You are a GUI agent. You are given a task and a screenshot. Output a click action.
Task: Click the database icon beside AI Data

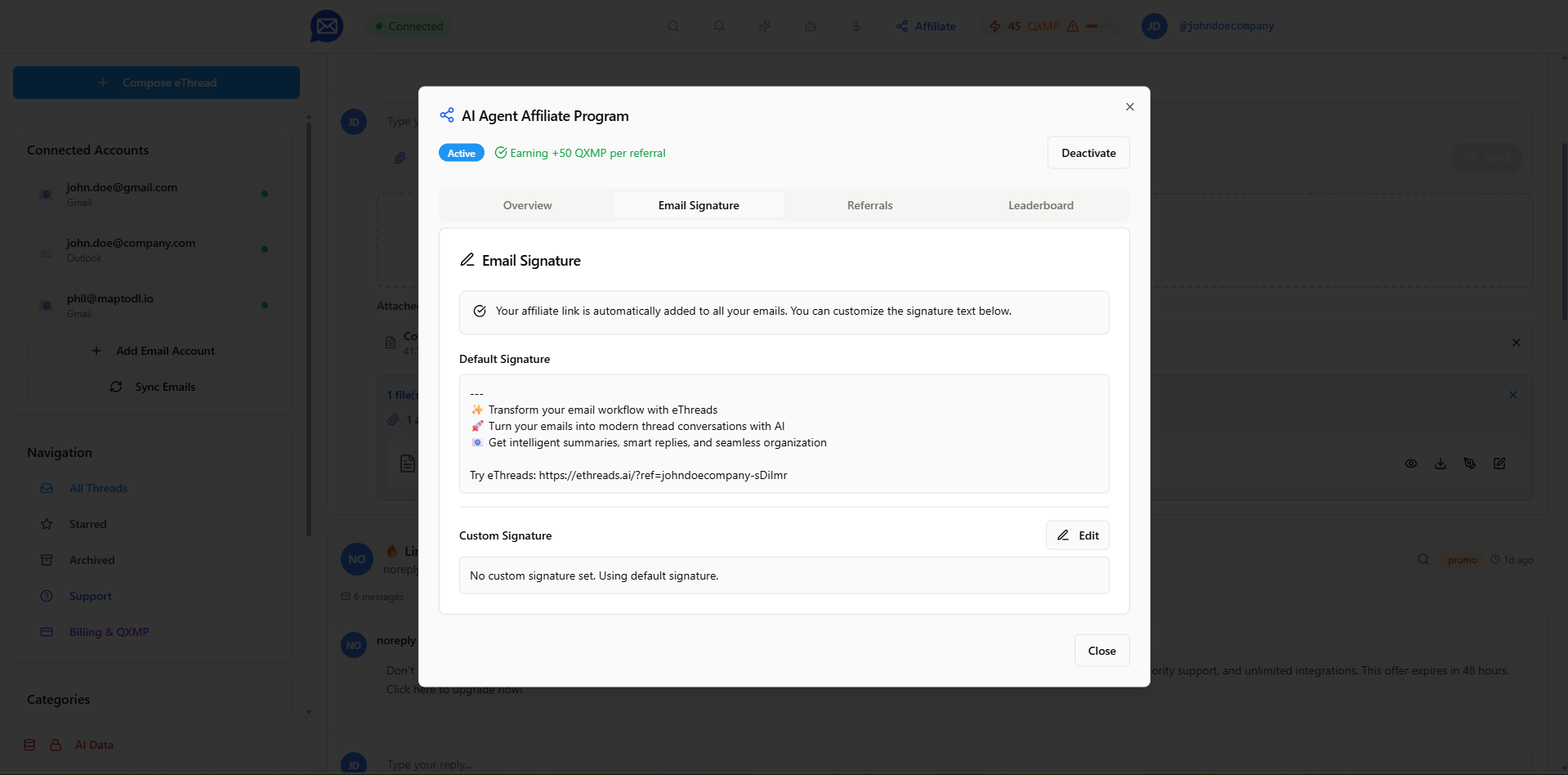click(x=29, y=745)
